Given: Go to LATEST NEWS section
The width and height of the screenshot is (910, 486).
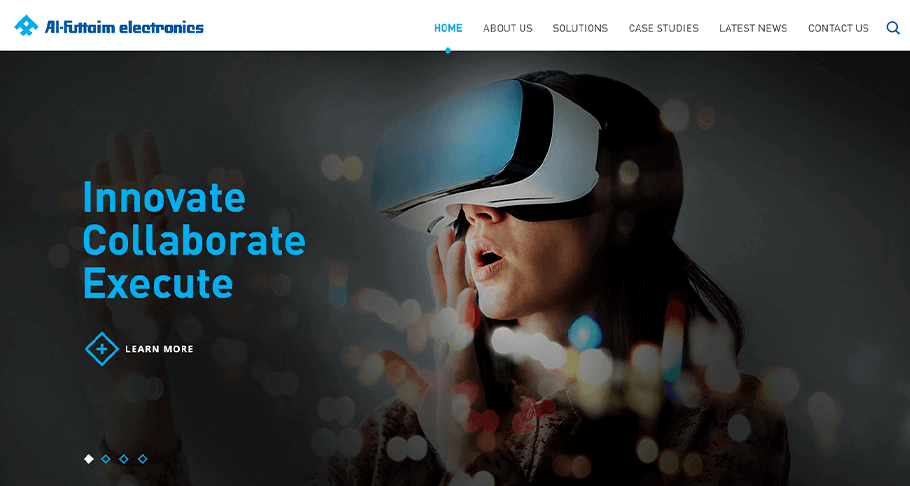Looking at the screenshot, I should (x=753, y=28).
